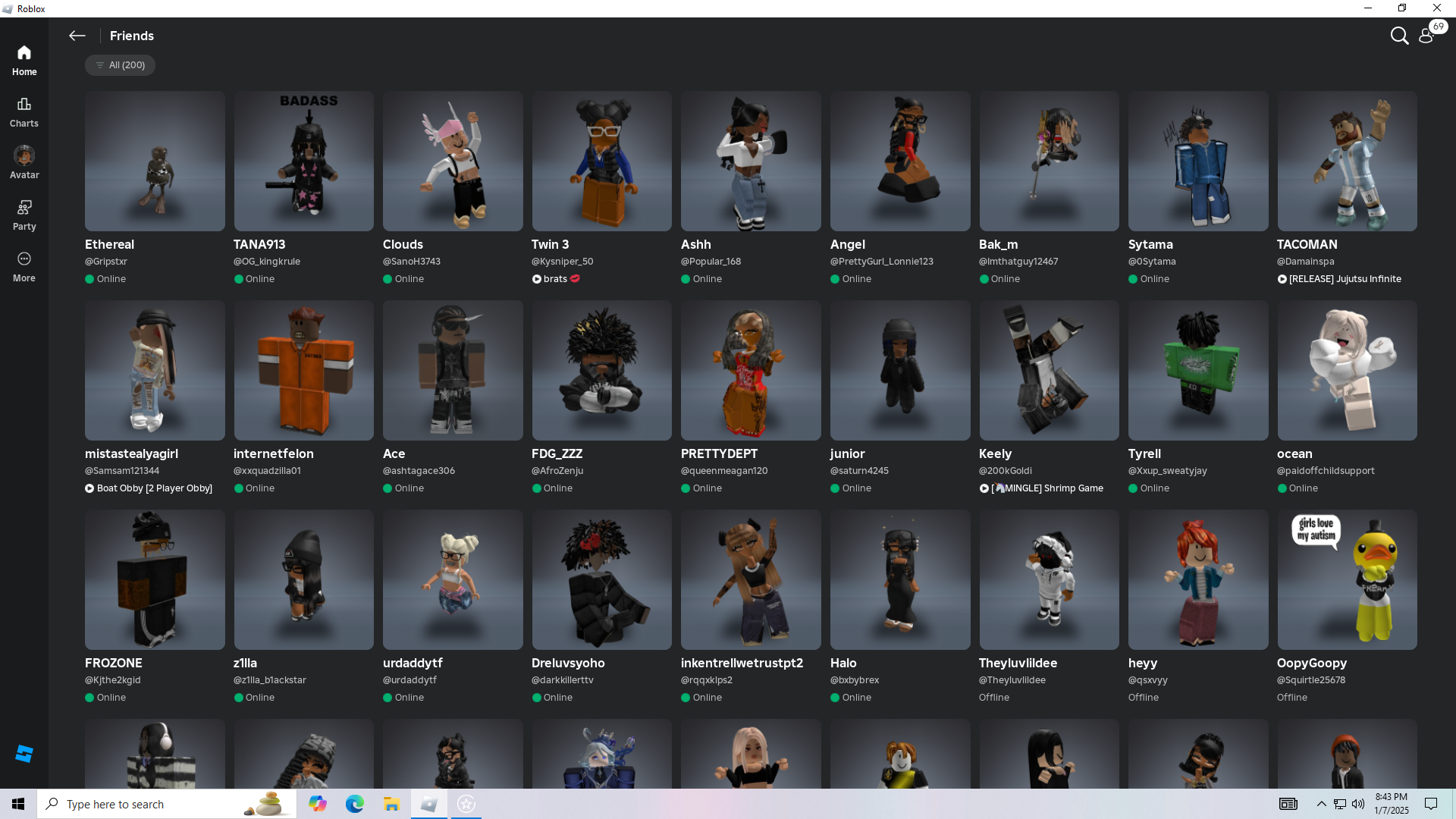Open the search magnifier icon
Image resolution: width=1456 pixels, height=819 pixels.
click(x=1399, y=36)
